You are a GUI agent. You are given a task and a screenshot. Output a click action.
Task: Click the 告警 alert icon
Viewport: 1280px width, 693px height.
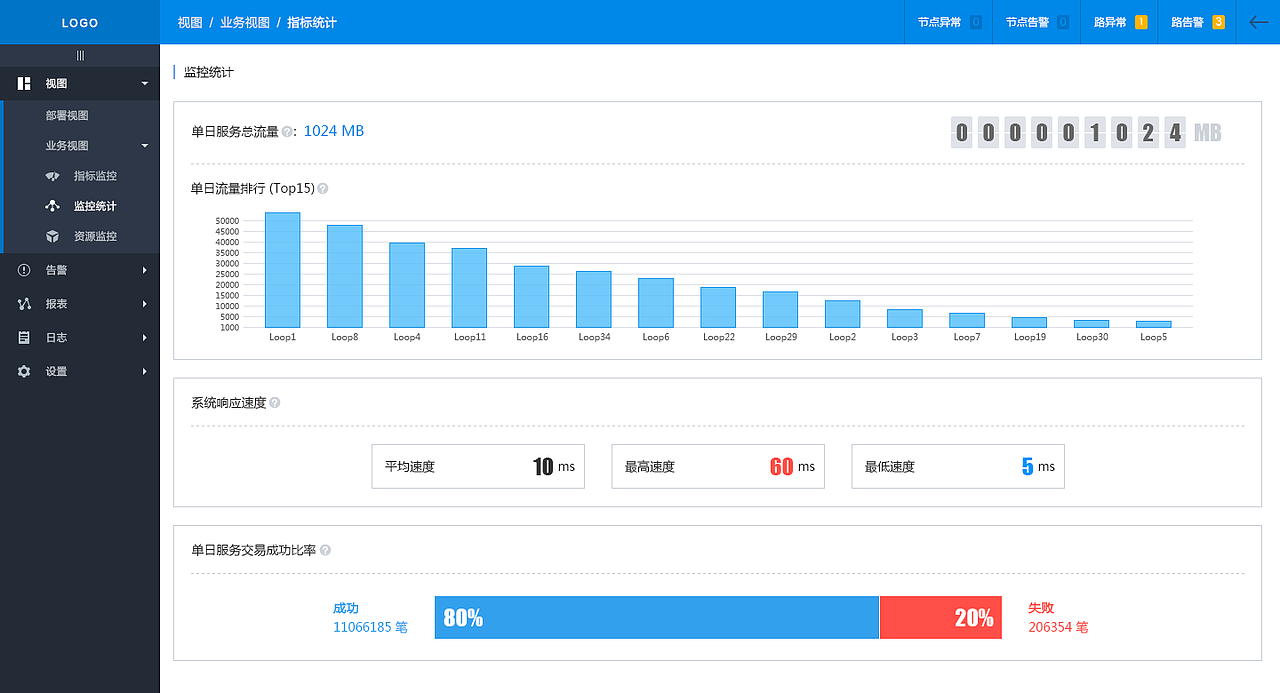point(24,270)
